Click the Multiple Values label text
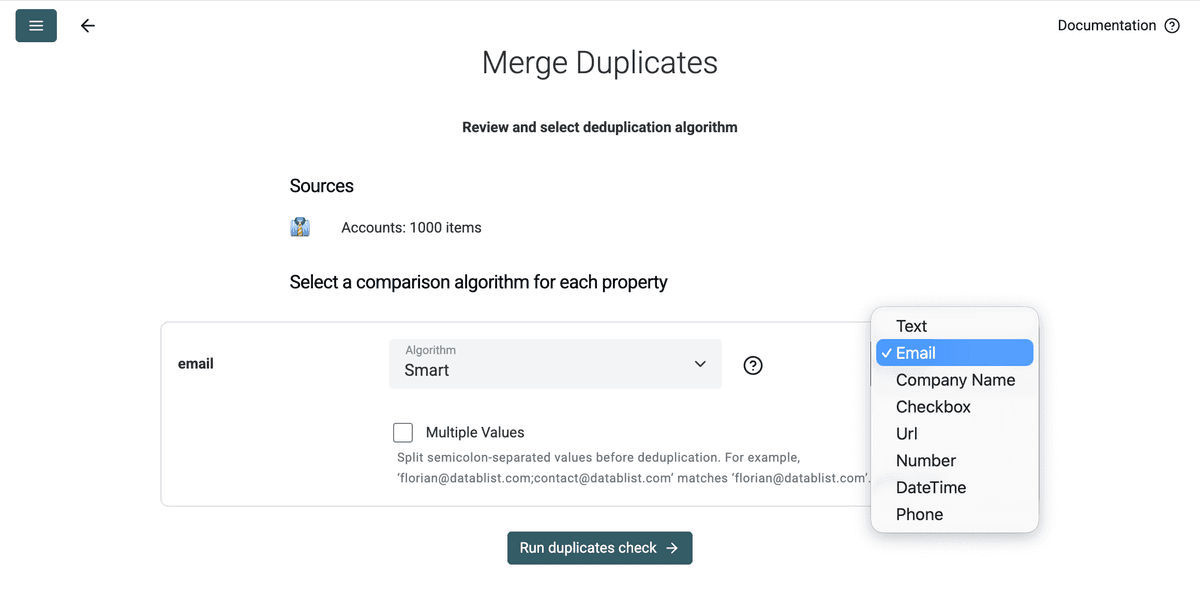Screen dimensions: 1200x613 (475, 433)
